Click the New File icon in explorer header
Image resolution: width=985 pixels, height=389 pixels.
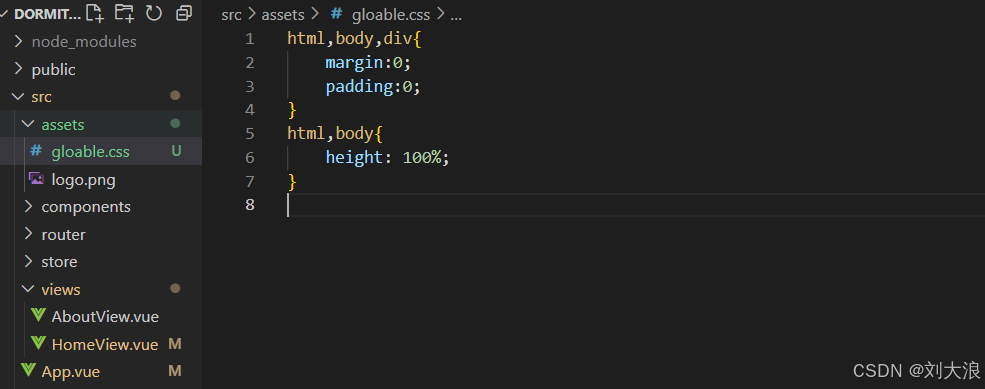tap(94, 13)
